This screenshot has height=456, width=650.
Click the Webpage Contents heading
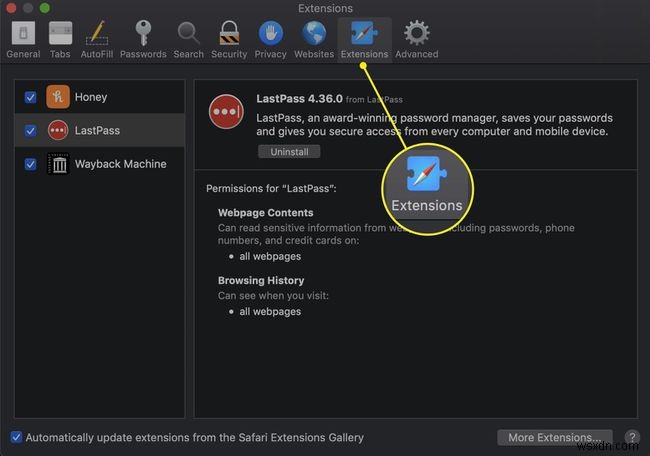click(x=266, y=213)
